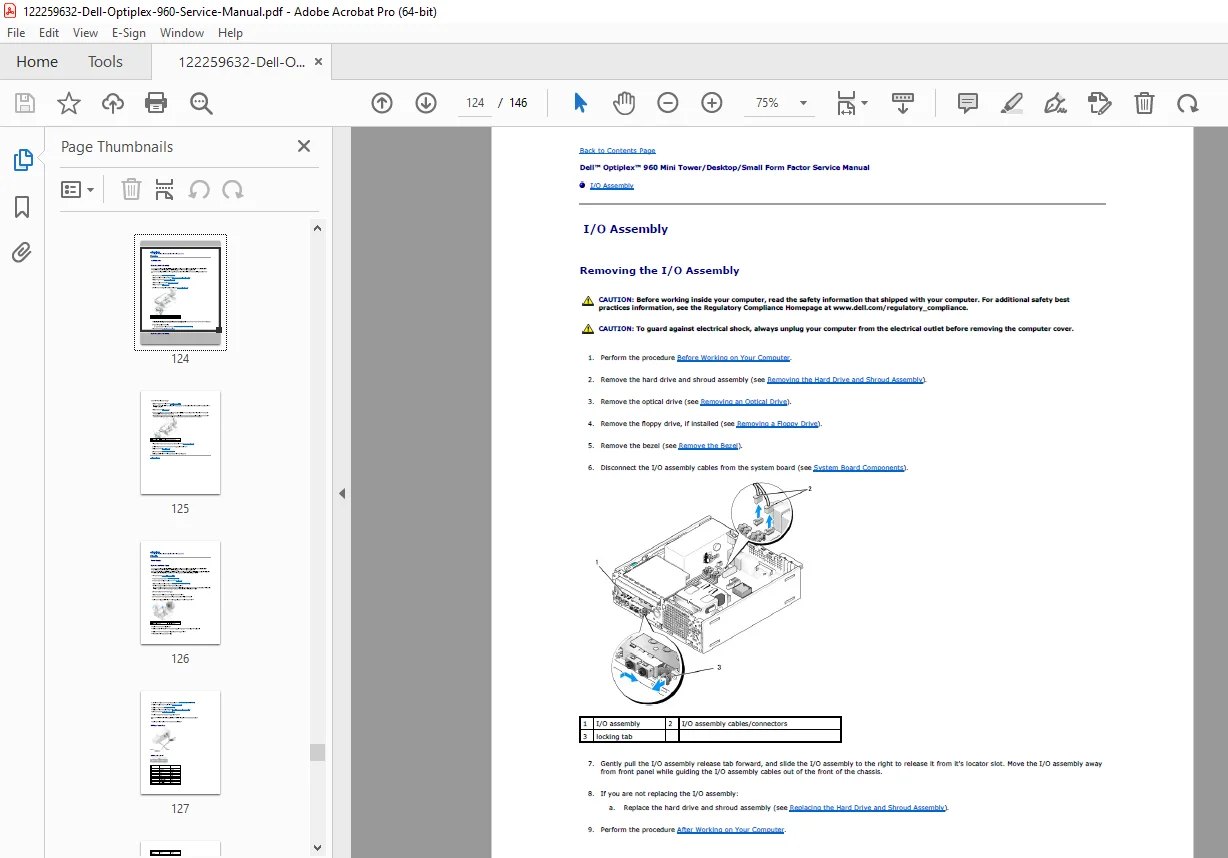
Task: Open the fit page scrolling options icon
Action: click(846, 103)
